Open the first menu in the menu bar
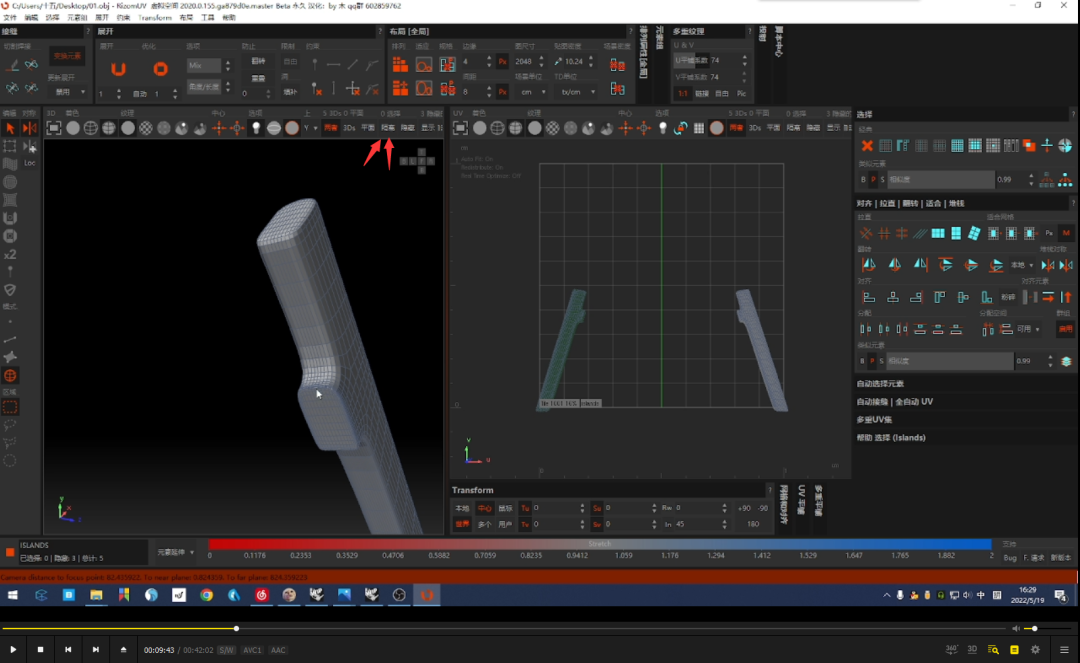 tap(10, 18)
